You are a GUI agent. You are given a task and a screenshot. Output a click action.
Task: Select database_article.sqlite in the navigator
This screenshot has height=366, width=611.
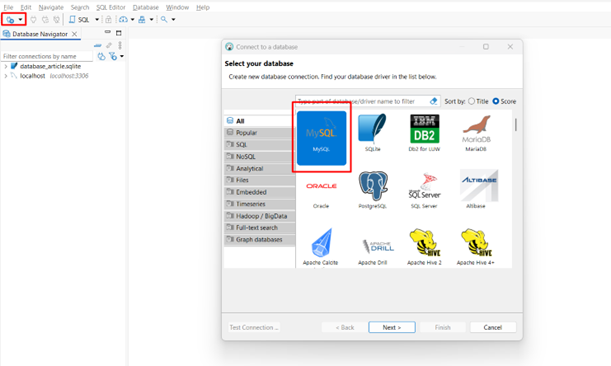point(50,66)
